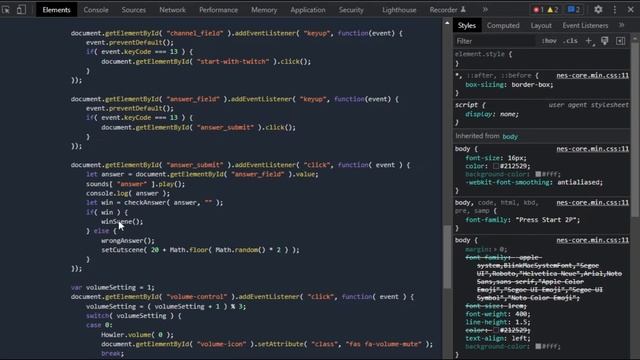This screenshot has height=360, width=640.
Task: Toggle the .cls class editor button
Action: 570,41
